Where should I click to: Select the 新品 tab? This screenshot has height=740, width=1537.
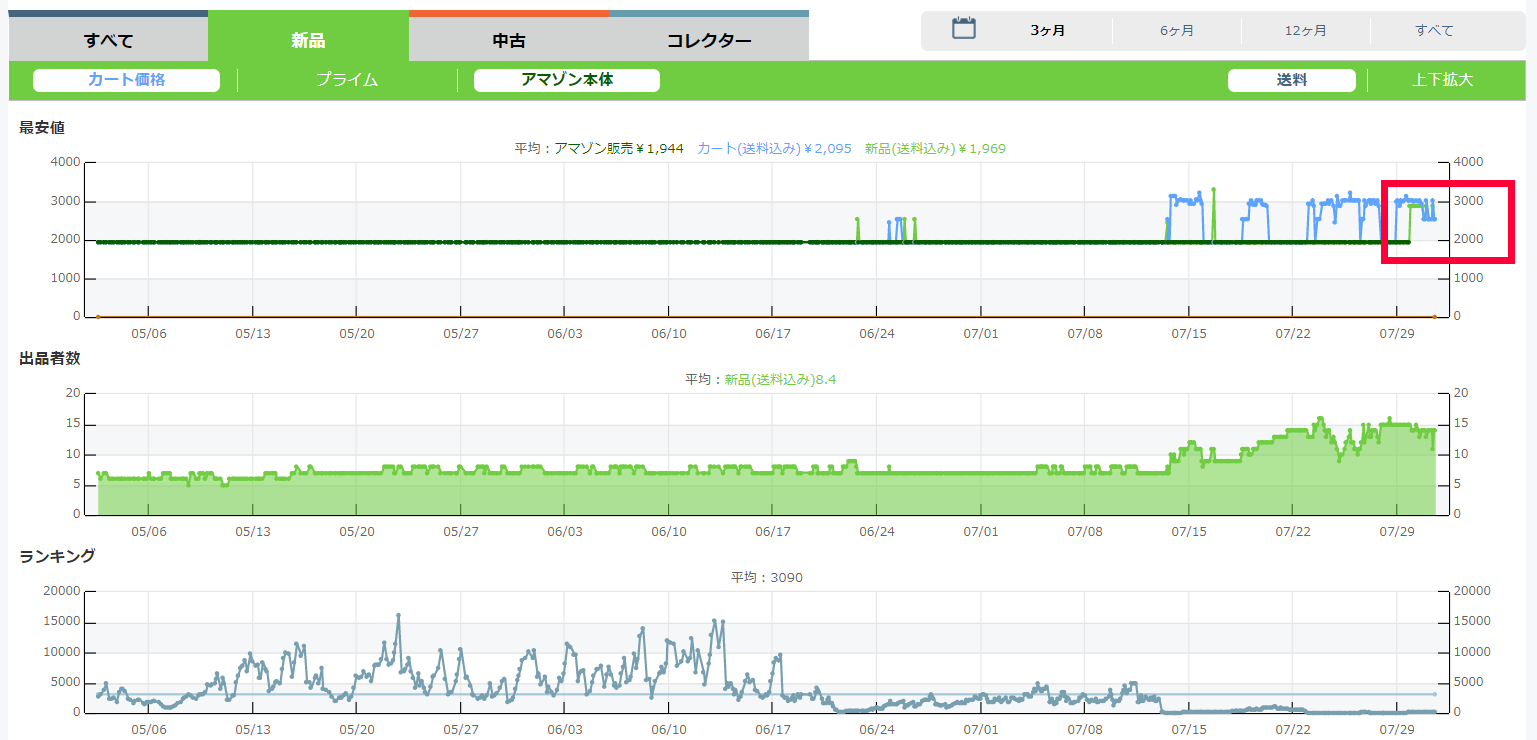tap(308, 41)
